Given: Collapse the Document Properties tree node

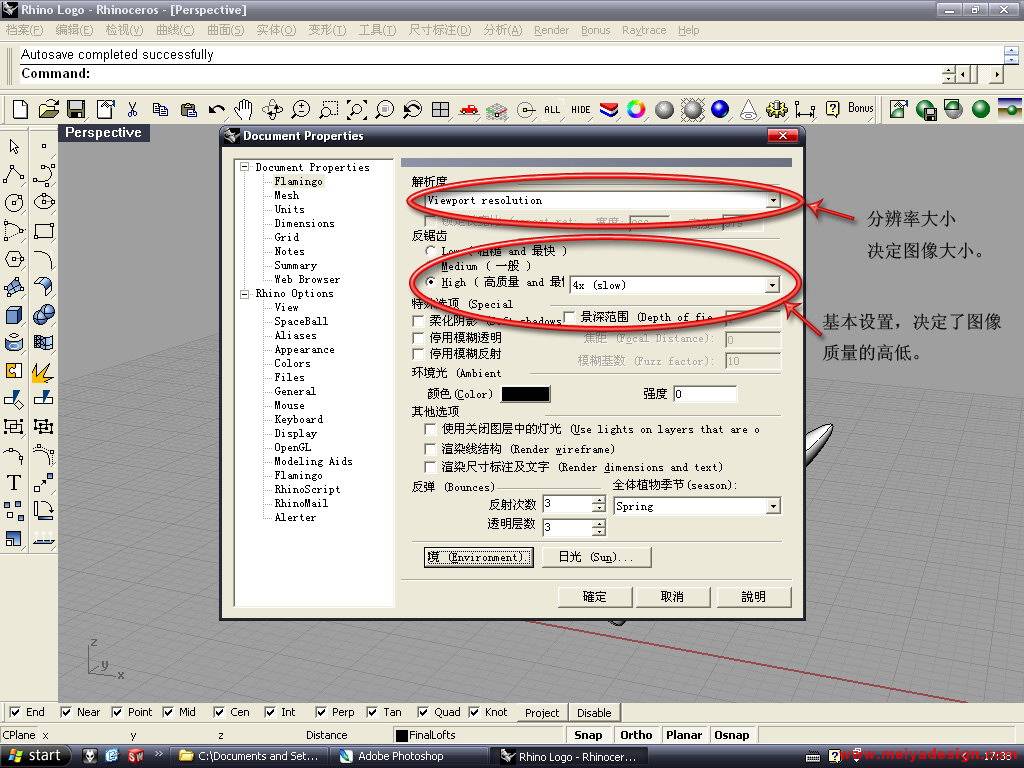Looking at the screenshot, I should tap(244, 167).
